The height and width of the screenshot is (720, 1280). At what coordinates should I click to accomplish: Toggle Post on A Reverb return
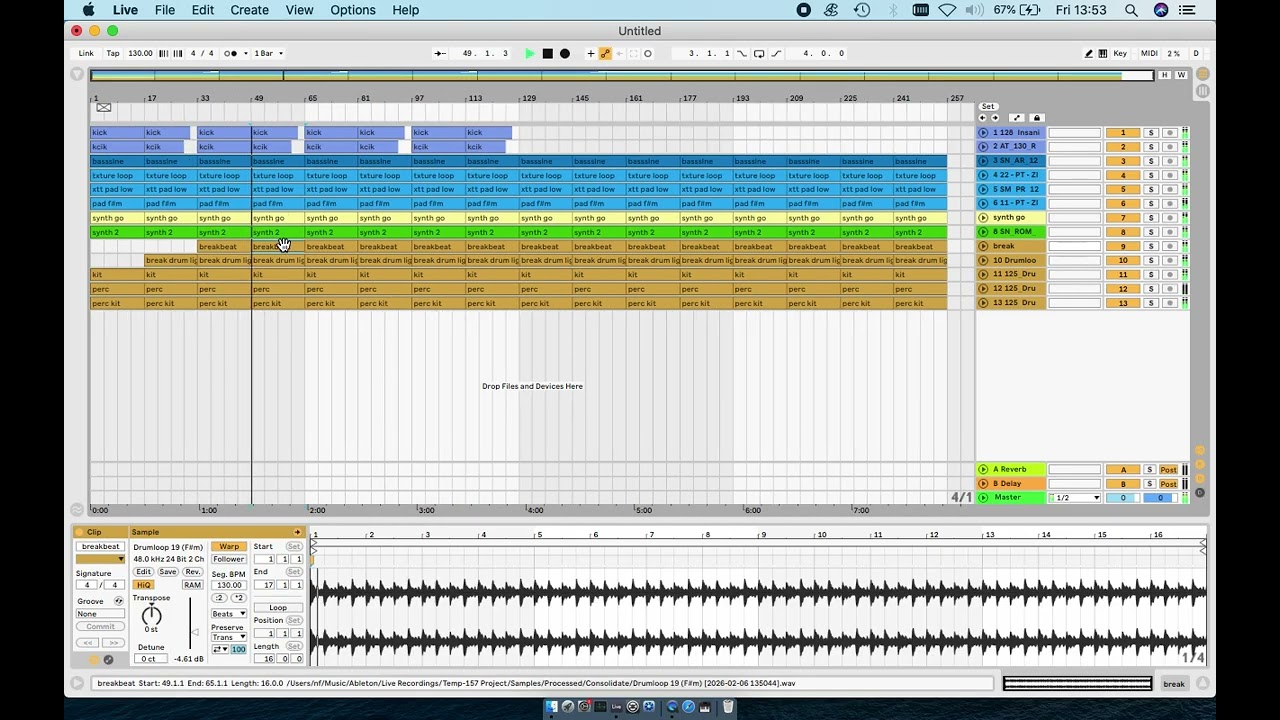point(1168,469)
